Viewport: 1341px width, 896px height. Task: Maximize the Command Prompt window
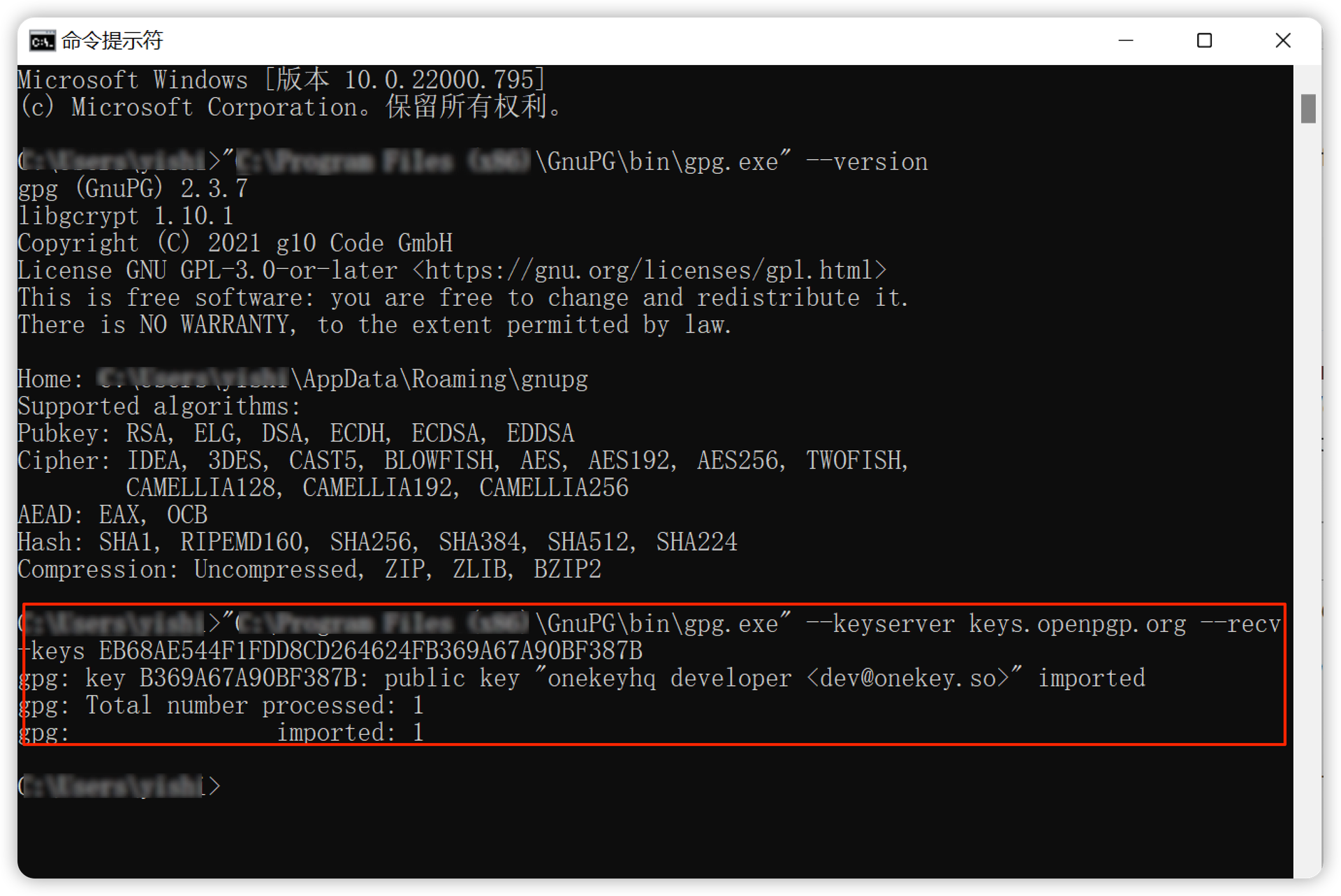point(1203,41)
